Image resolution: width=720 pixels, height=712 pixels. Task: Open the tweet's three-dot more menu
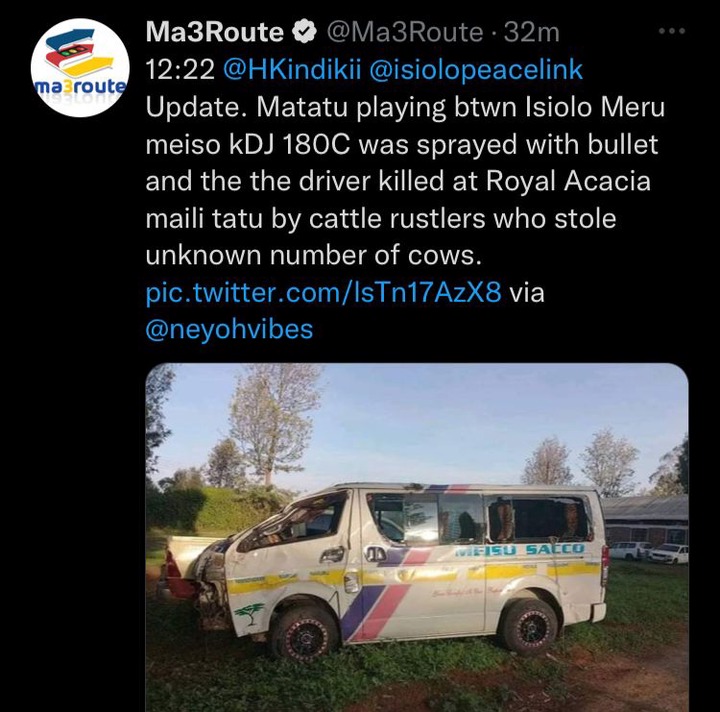[672, 31]
